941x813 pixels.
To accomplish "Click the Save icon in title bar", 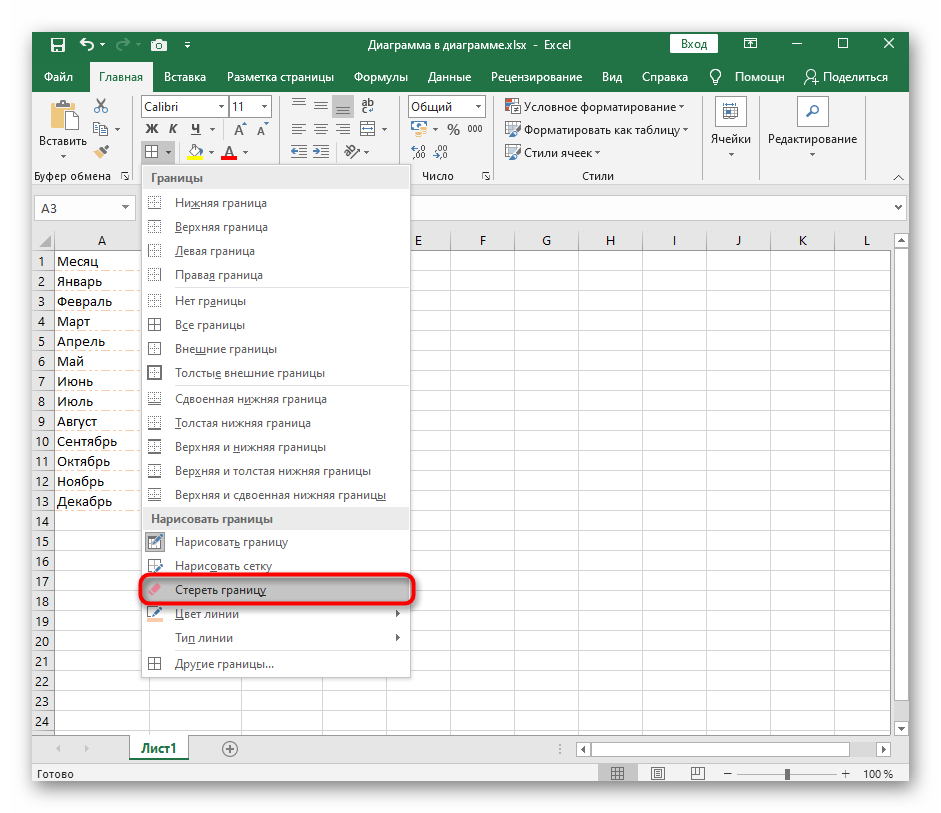I will [x=57, y=44].
